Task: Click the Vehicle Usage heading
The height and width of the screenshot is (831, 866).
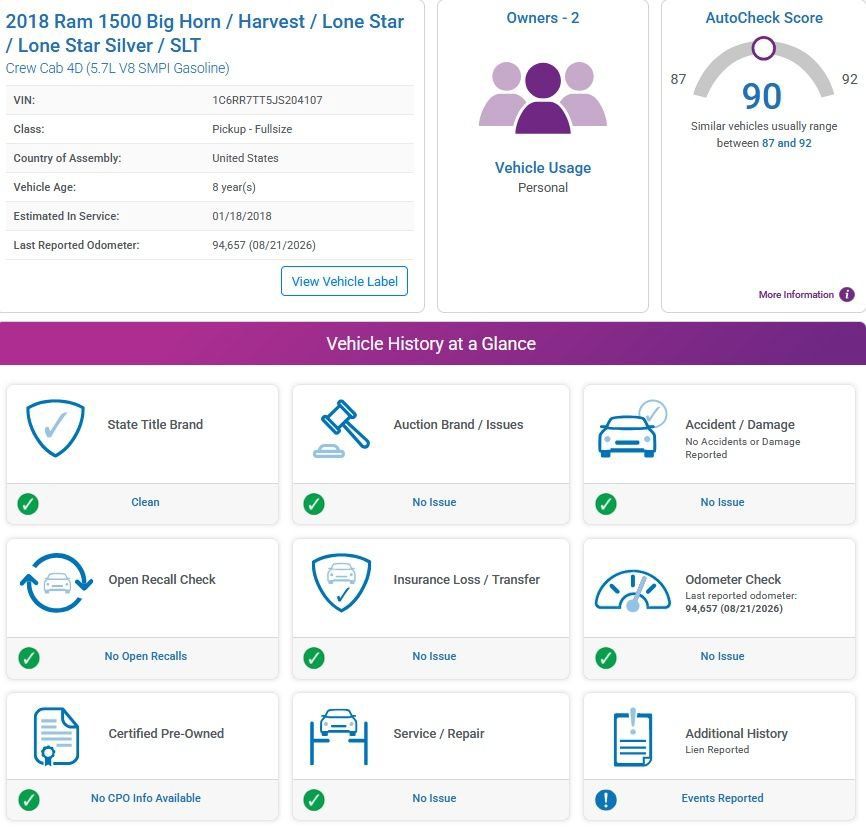Action: 543,167
